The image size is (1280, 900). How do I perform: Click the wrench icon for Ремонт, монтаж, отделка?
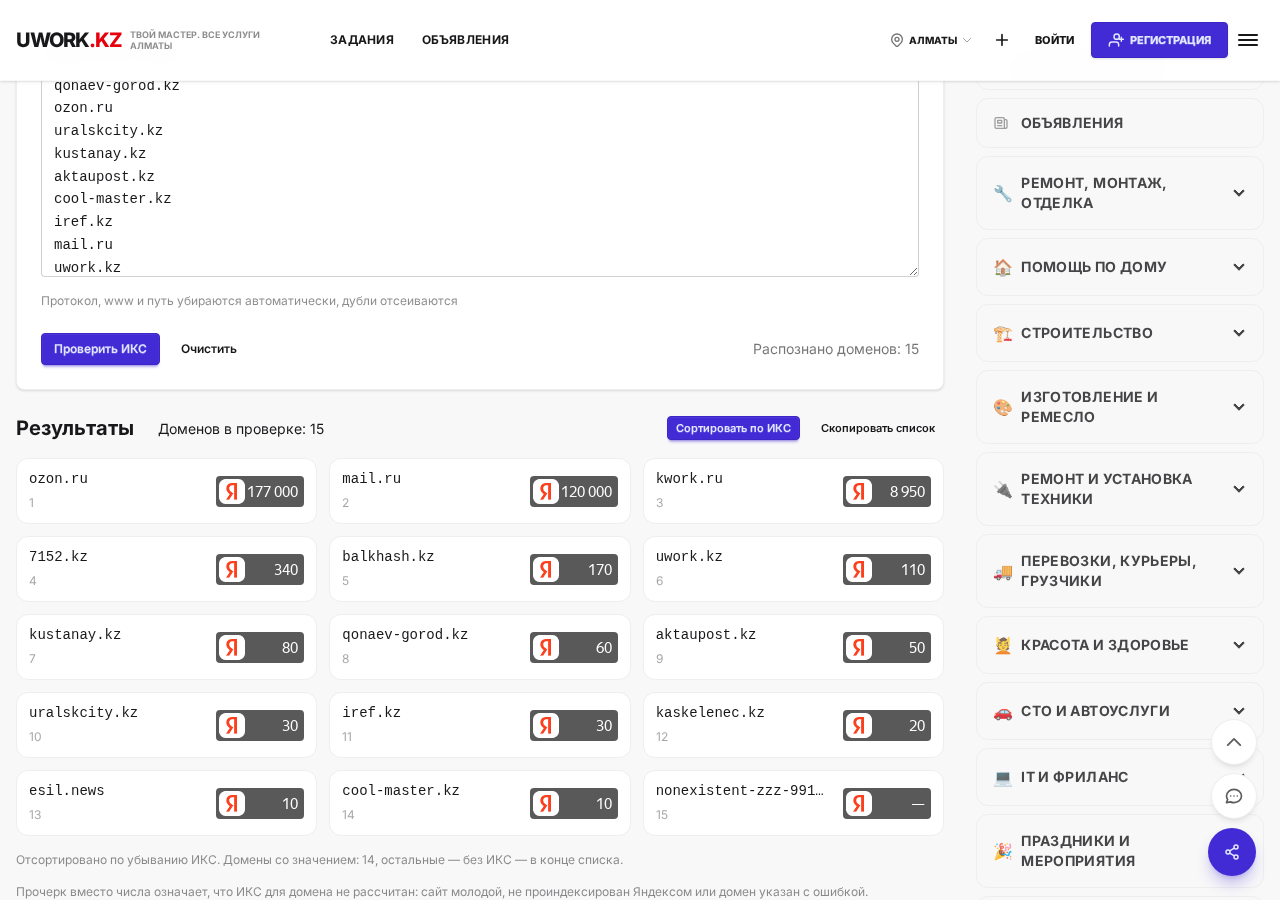pos(1002,193)
